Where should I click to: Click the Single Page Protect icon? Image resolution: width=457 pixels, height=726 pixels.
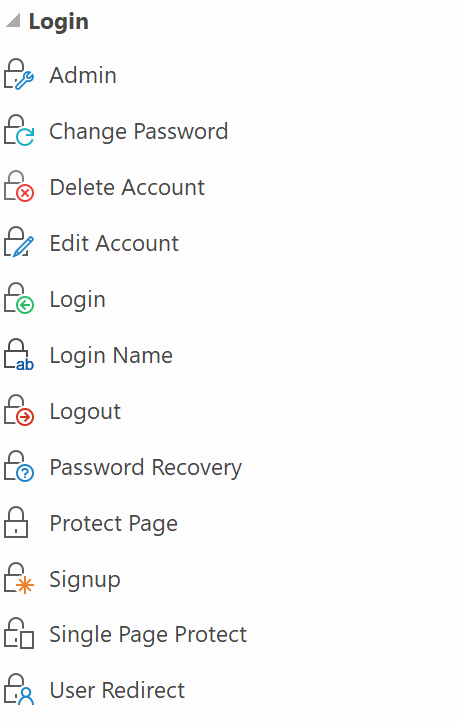[19, 634]
